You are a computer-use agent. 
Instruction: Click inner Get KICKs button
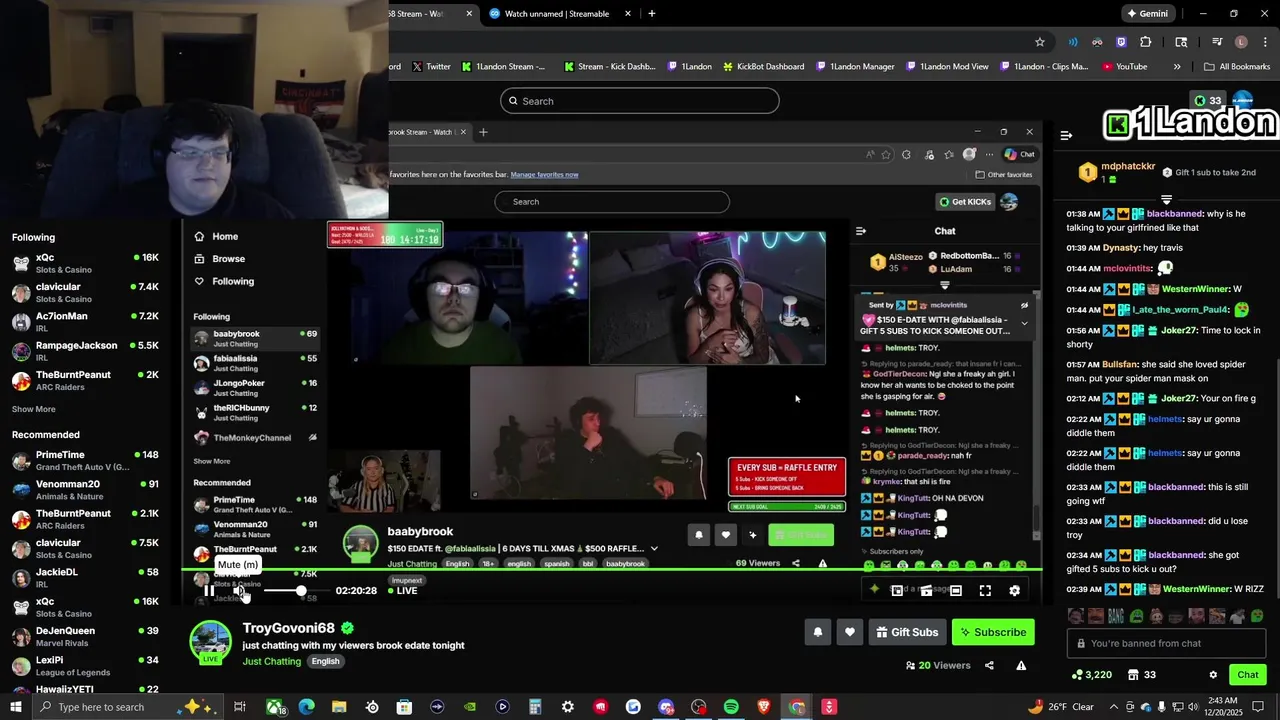tap(965, 201)
